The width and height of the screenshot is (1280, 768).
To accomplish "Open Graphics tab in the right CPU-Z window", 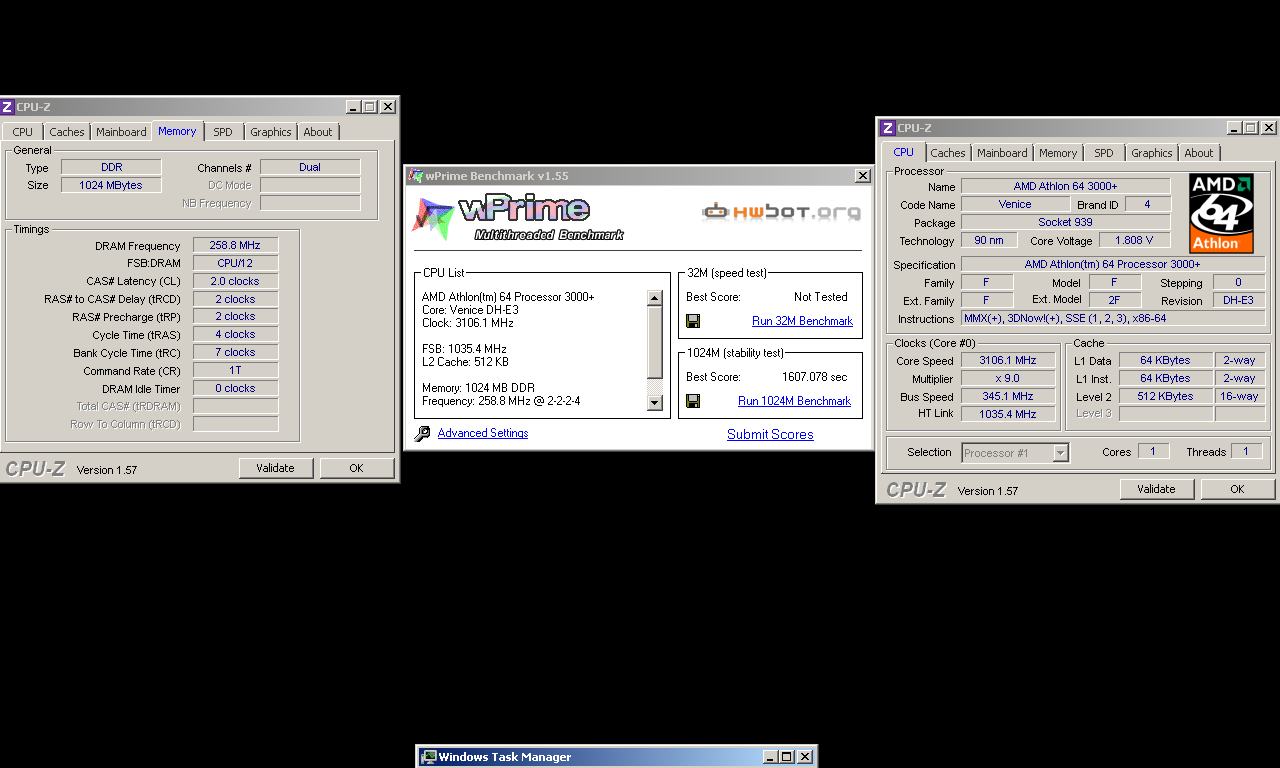I will point(1152,153).
